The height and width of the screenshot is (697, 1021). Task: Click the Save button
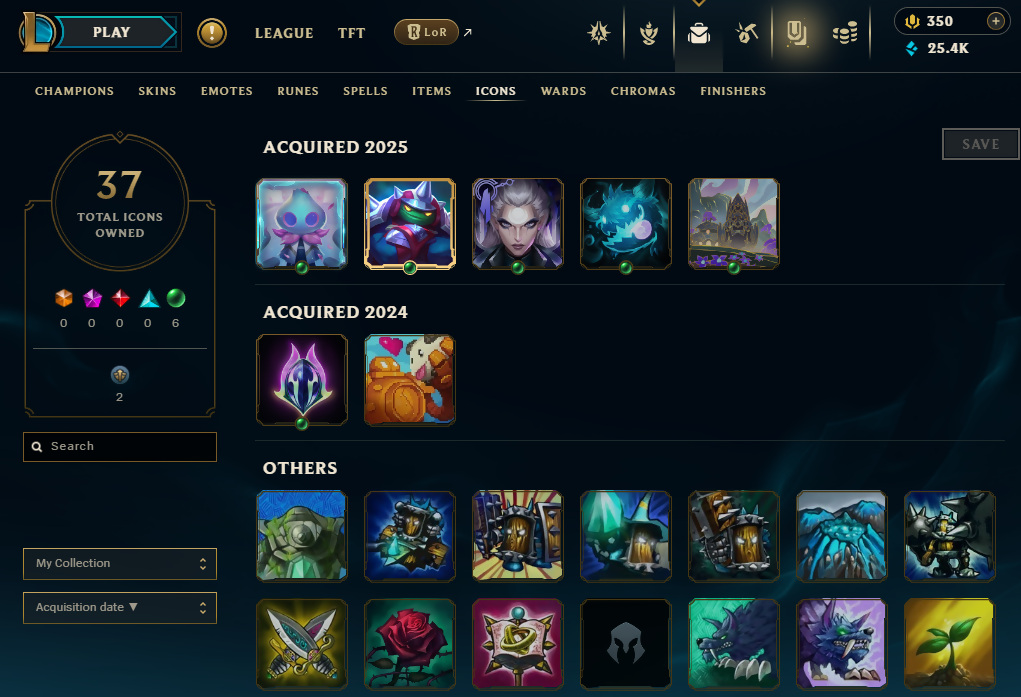981,144
